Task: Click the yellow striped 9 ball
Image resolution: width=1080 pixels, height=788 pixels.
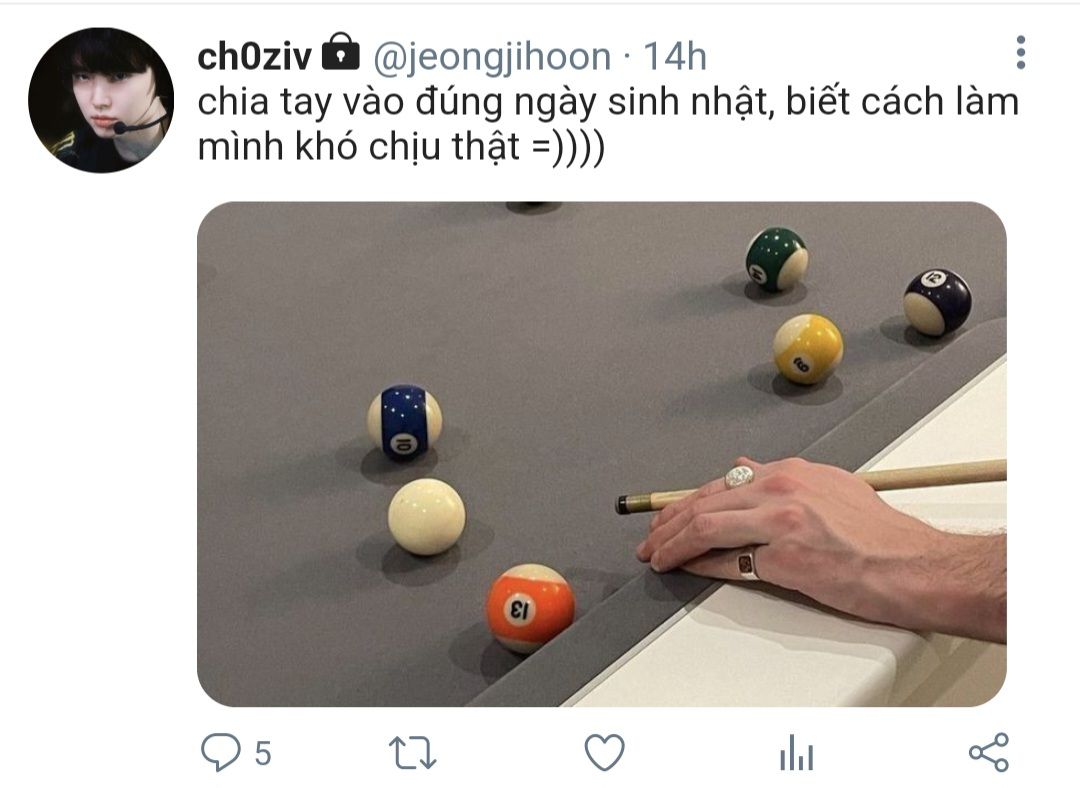Action: click(808, 349)
